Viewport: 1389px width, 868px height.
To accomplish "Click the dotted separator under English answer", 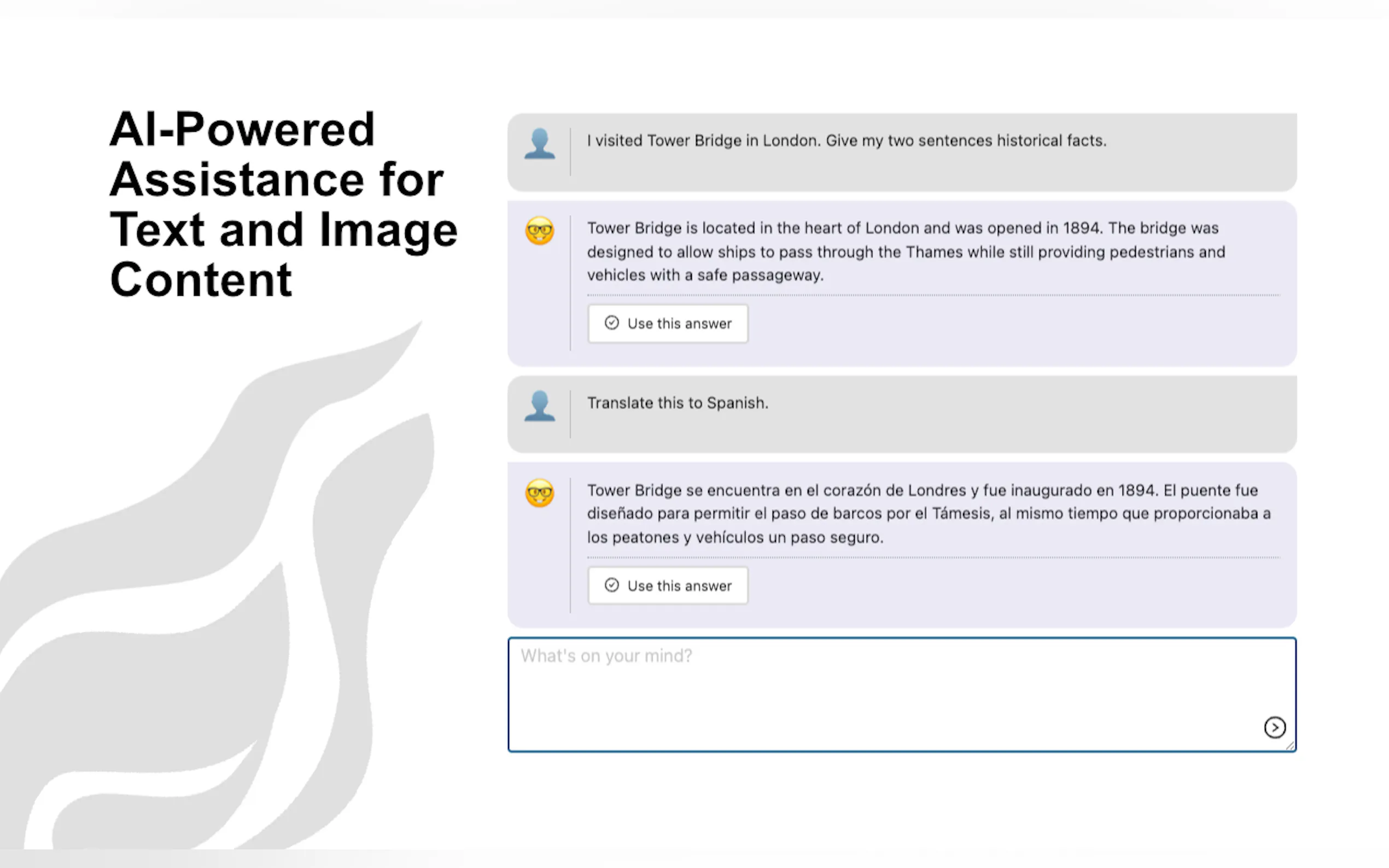I will click(x=933, y=295).
